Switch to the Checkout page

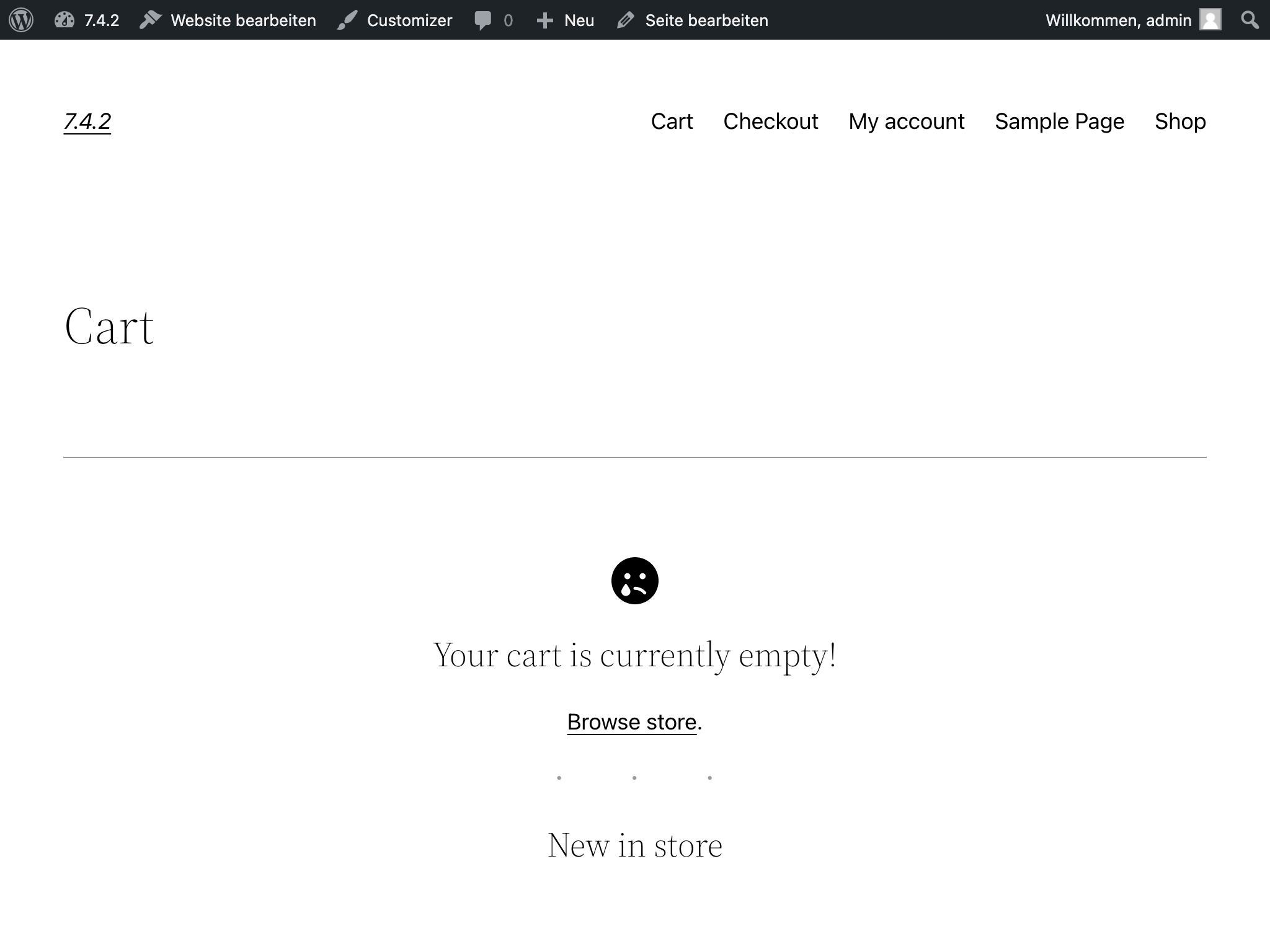coord(770,121)
